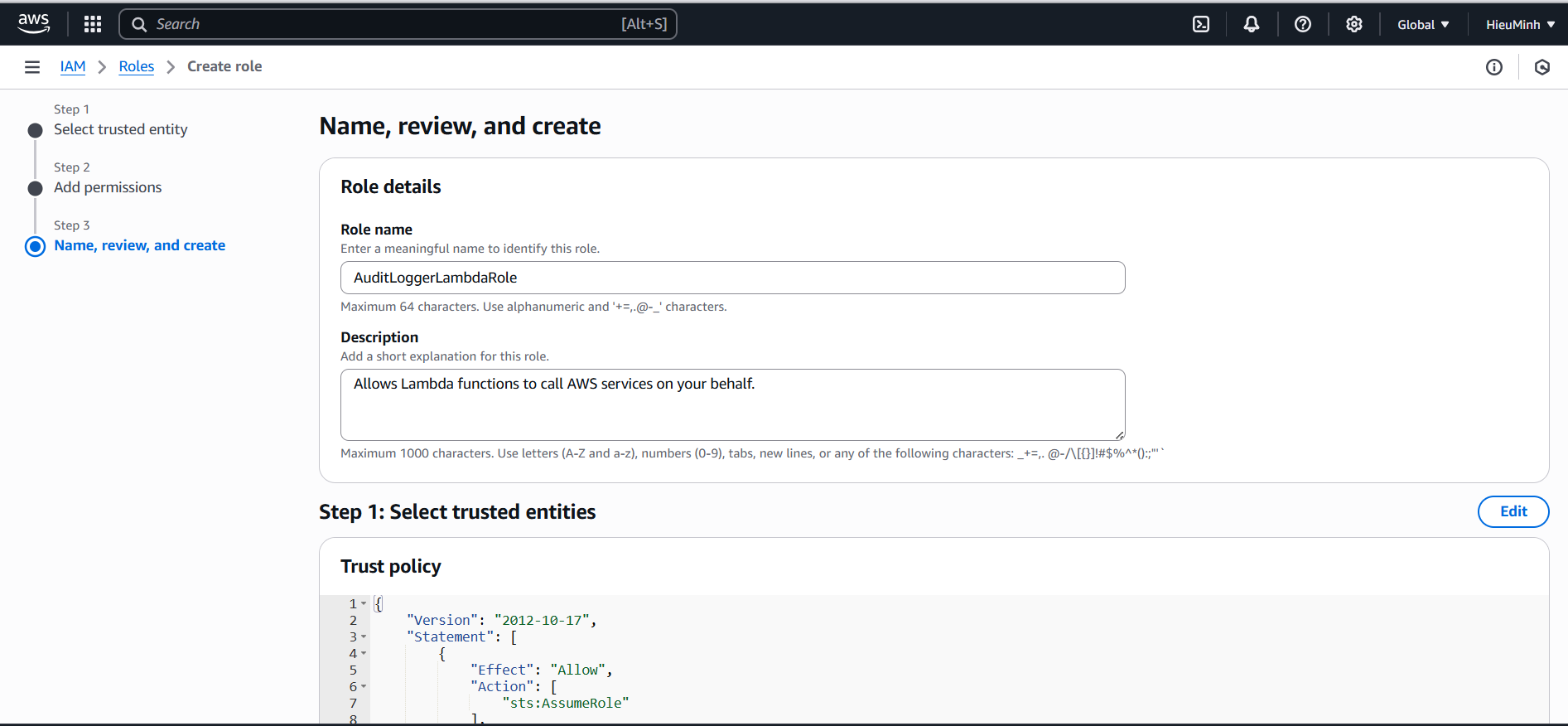Click the Description text area
Image resolution: width=1568 pixels, height=726 pixels.
click(x=732, y=404)
